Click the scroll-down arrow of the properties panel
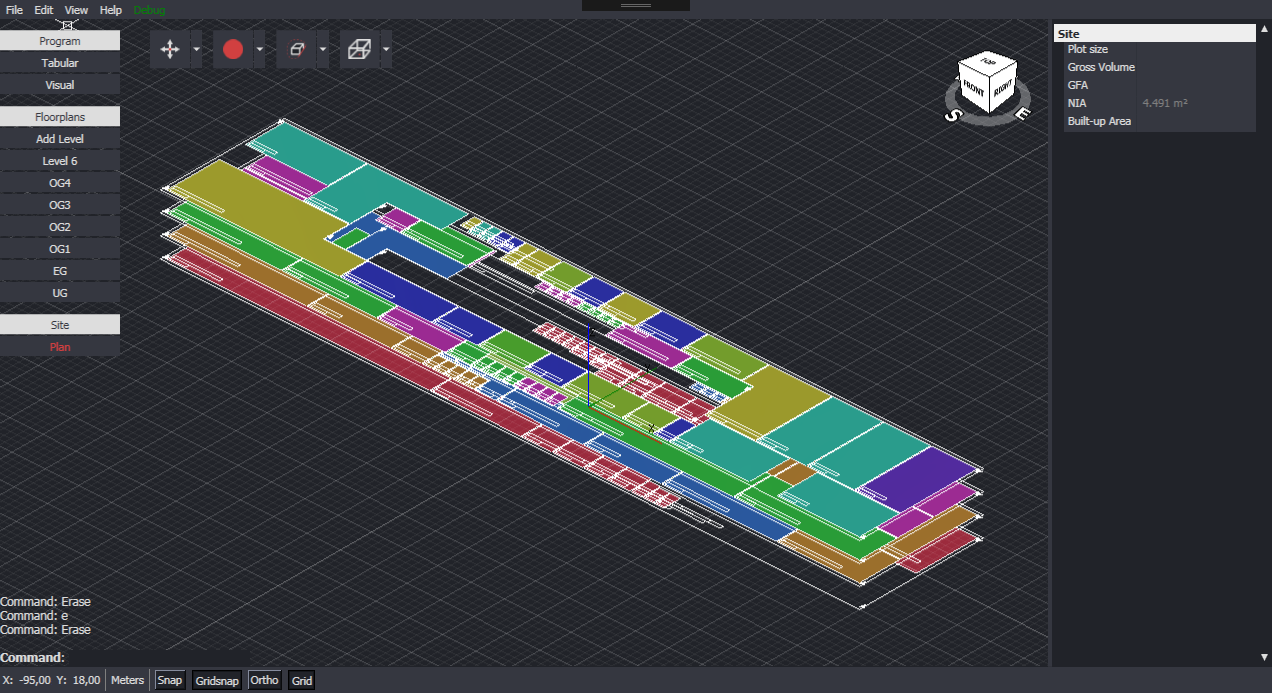 point(1264,657)
